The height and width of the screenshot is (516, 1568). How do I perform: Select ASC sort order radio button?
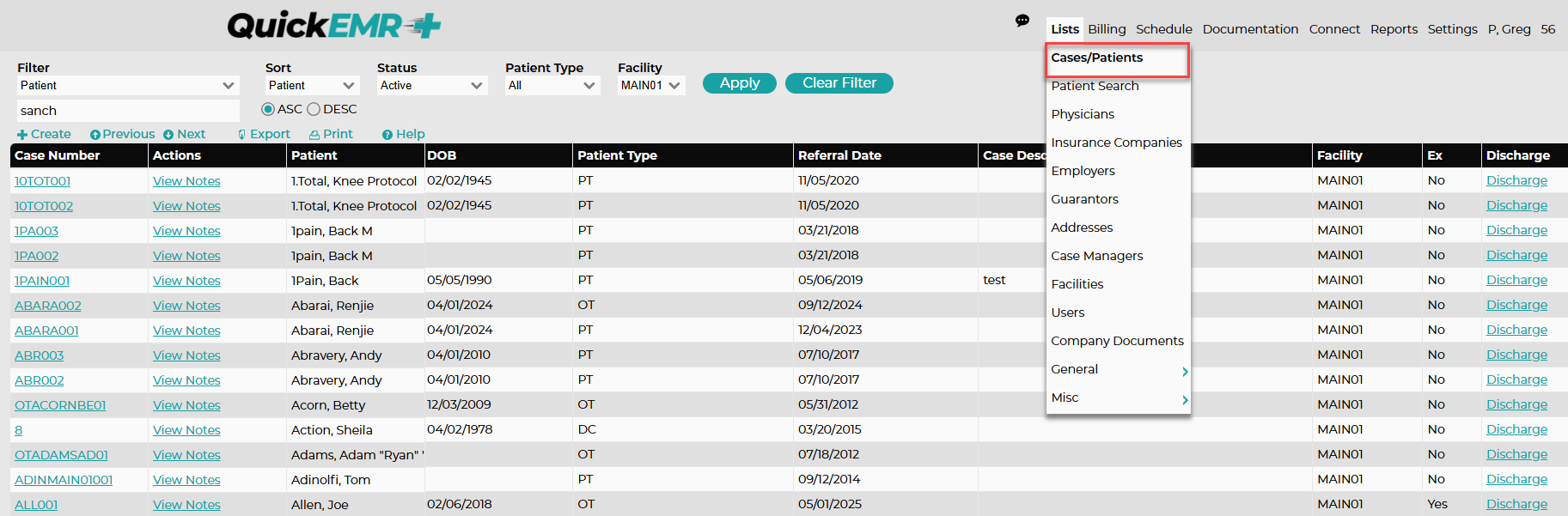(268, 109)
